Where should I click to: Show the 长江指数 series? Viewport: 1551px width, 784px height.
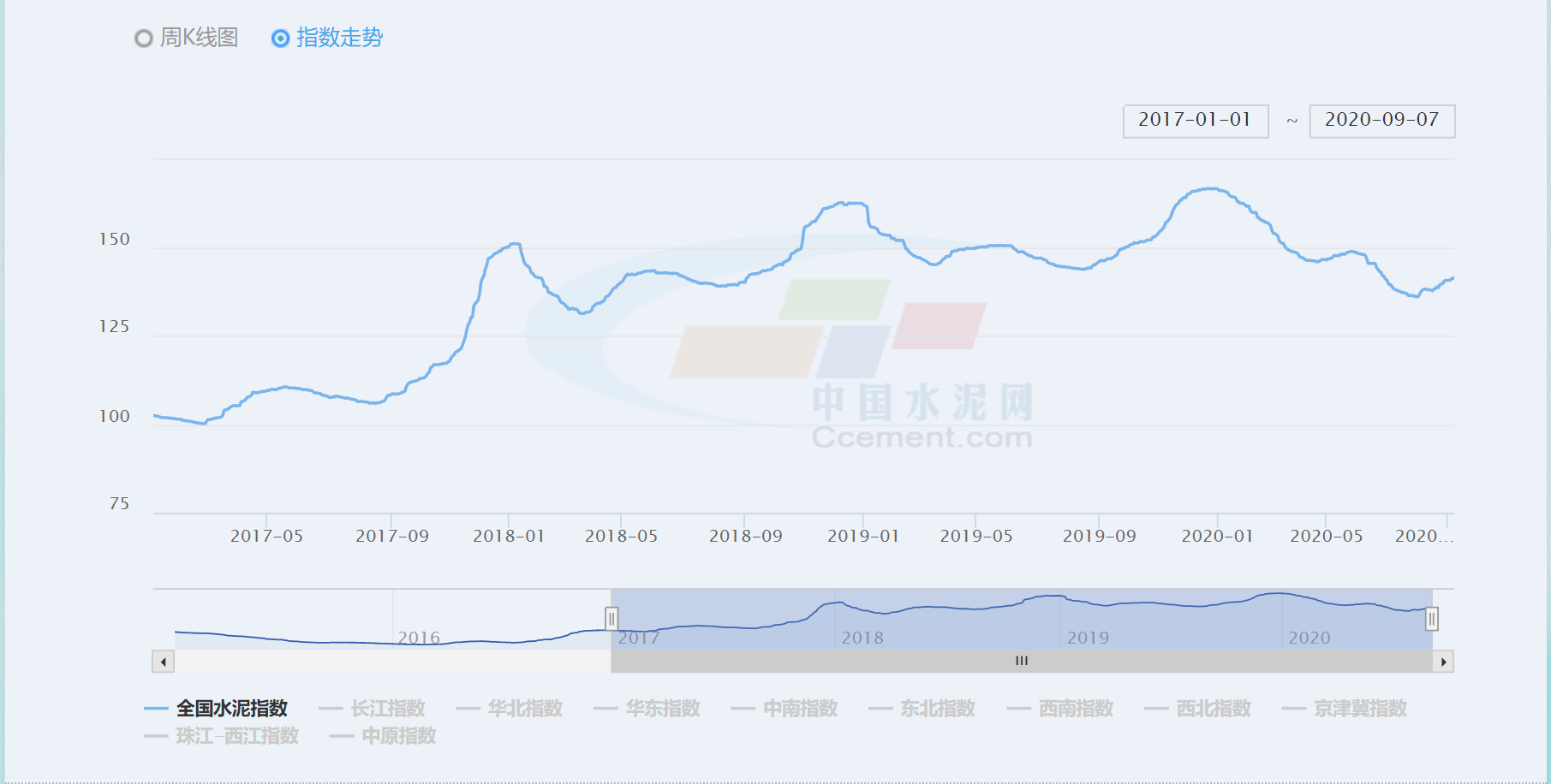coord(387,709)
